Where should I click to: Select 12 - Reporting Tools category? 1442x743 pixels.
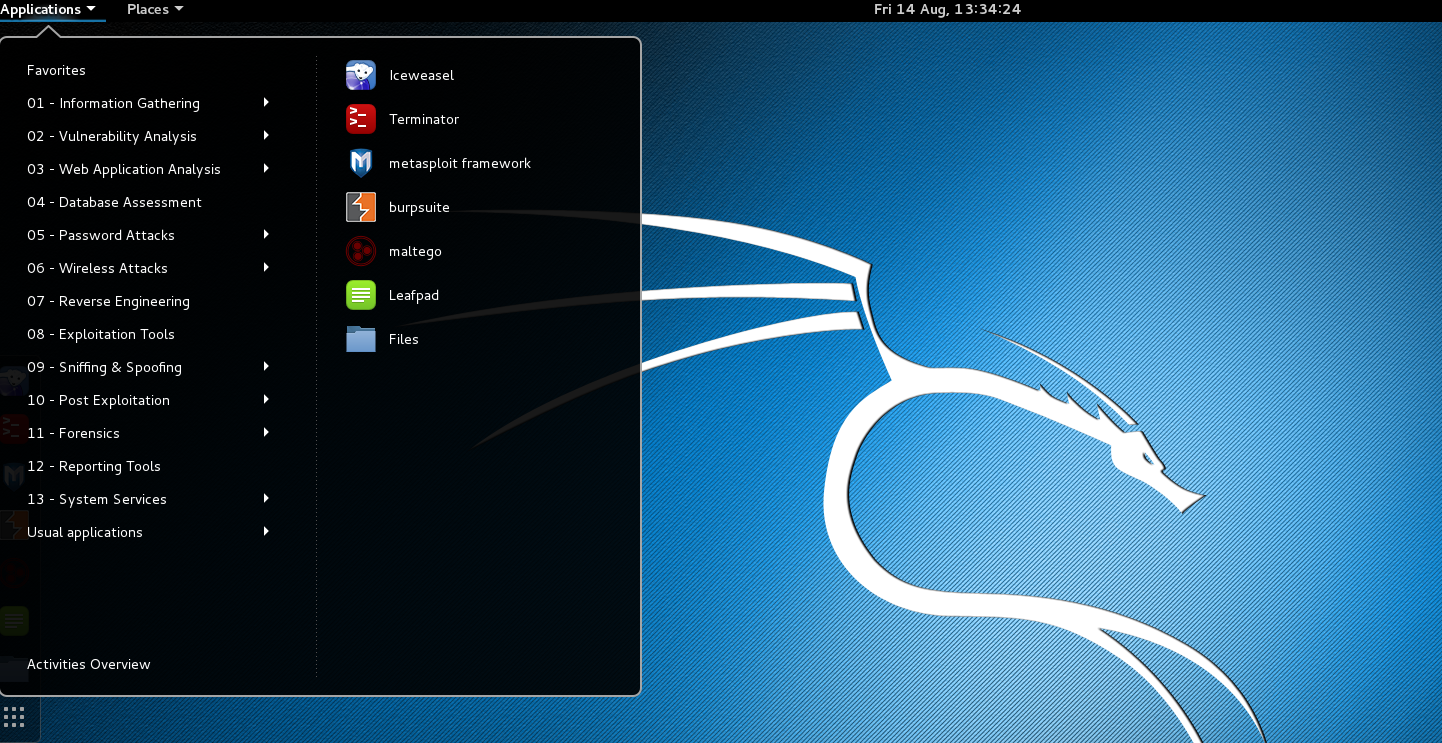pyautogui.click(x=94, y=466)
